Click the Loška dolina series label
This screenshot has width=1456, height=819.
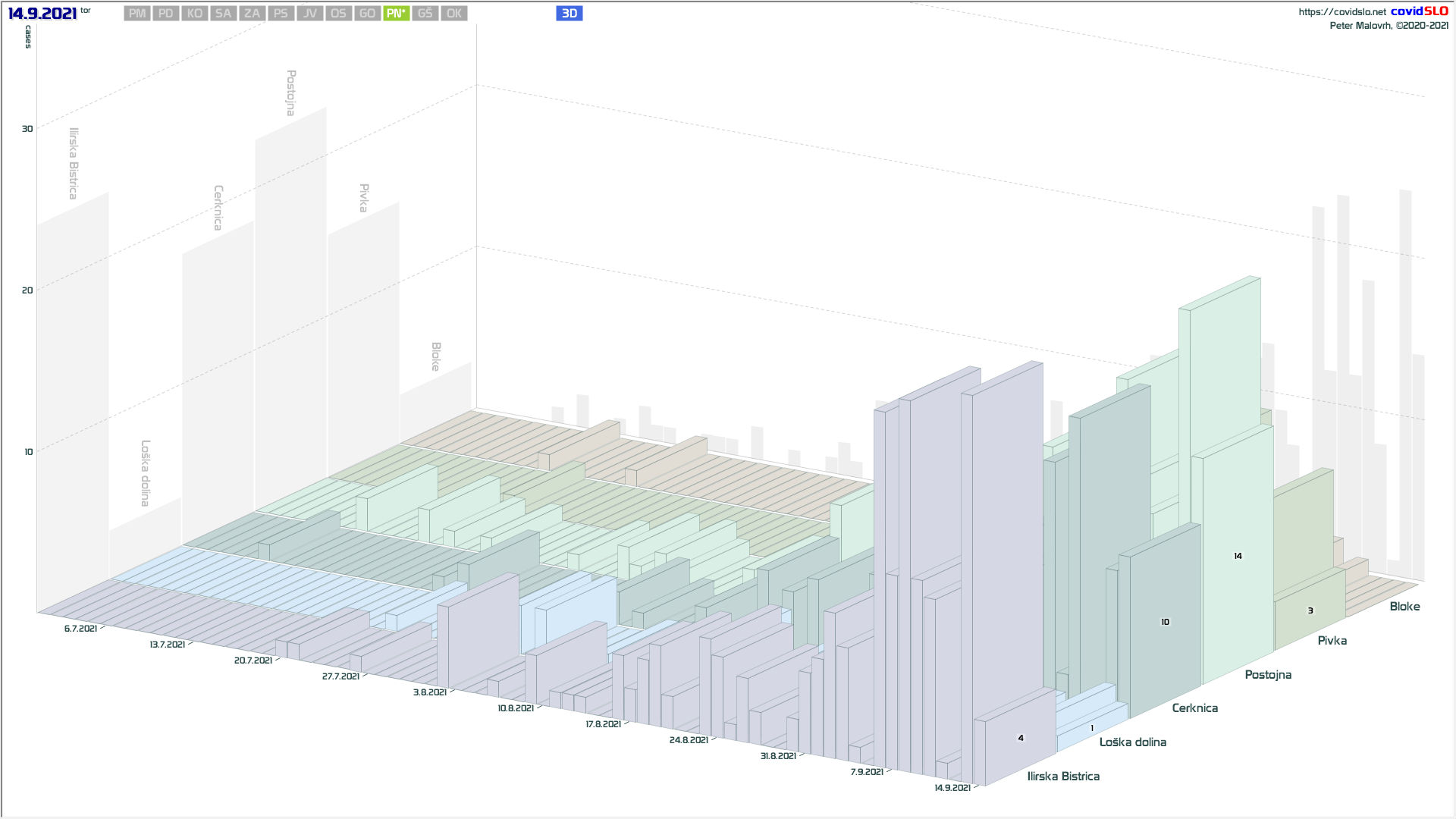click(x=1132, y=742)
